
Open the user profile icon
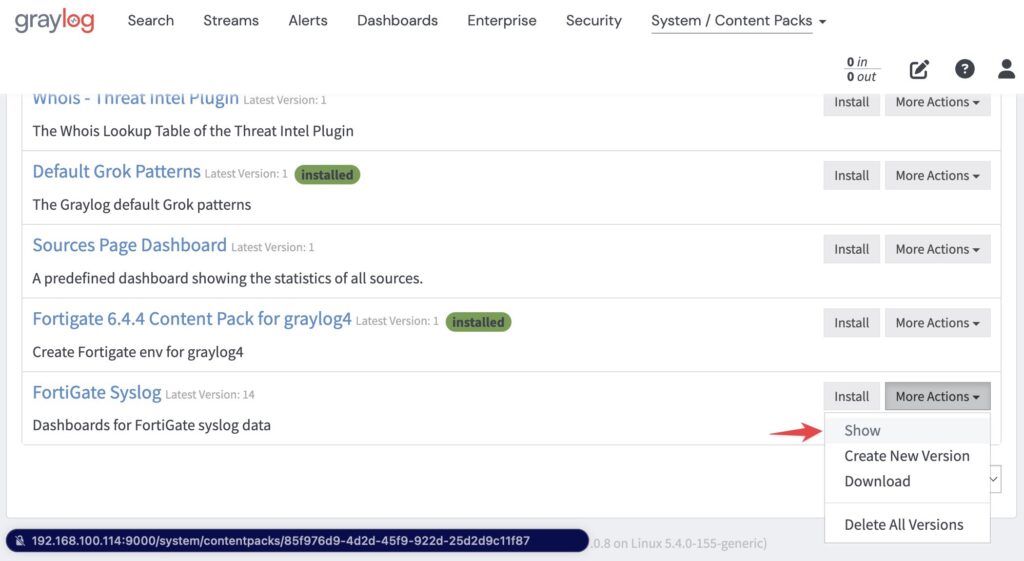tap(1006, 69)
